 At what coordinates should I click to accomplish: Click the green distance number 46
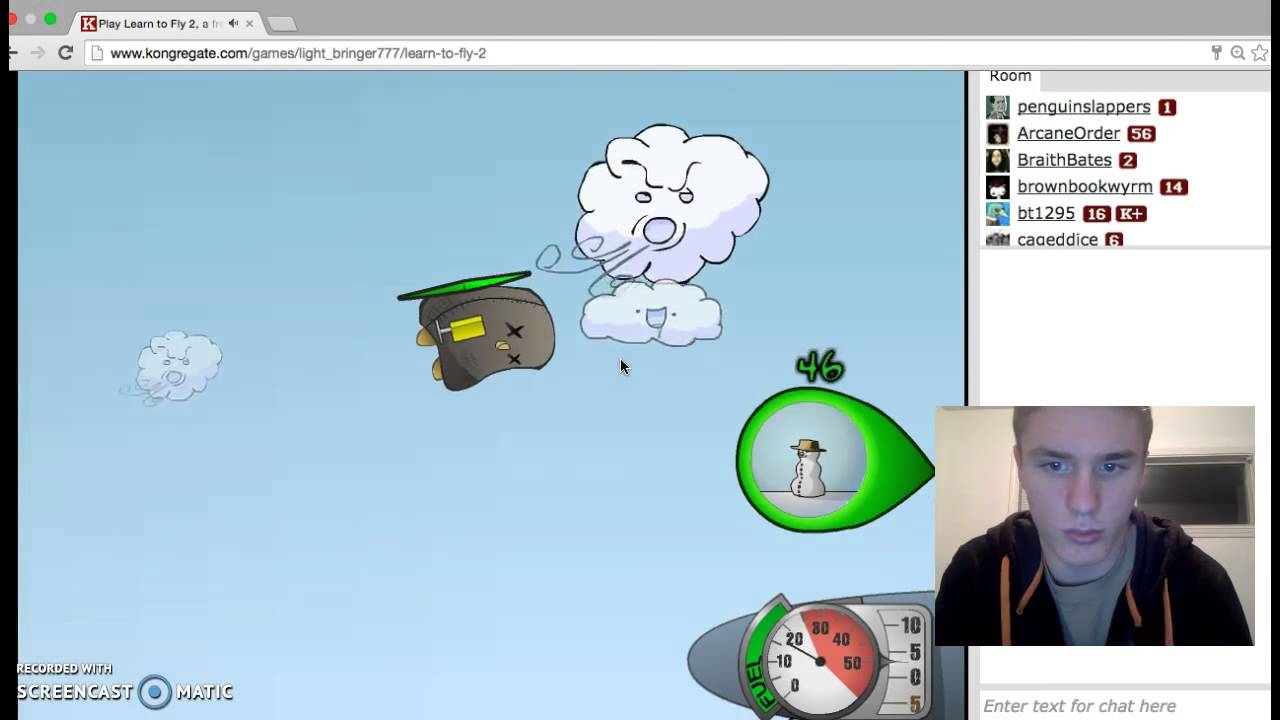(x=820, y=368)
